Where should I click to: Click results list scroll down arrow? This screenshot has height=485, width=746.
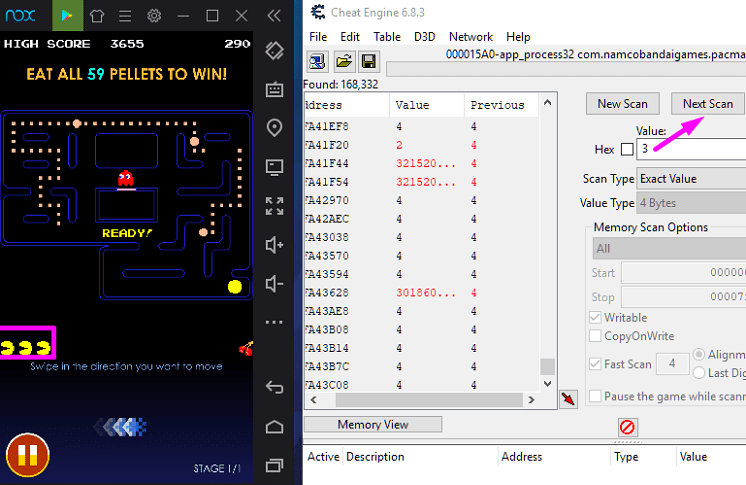pos(548,384)
